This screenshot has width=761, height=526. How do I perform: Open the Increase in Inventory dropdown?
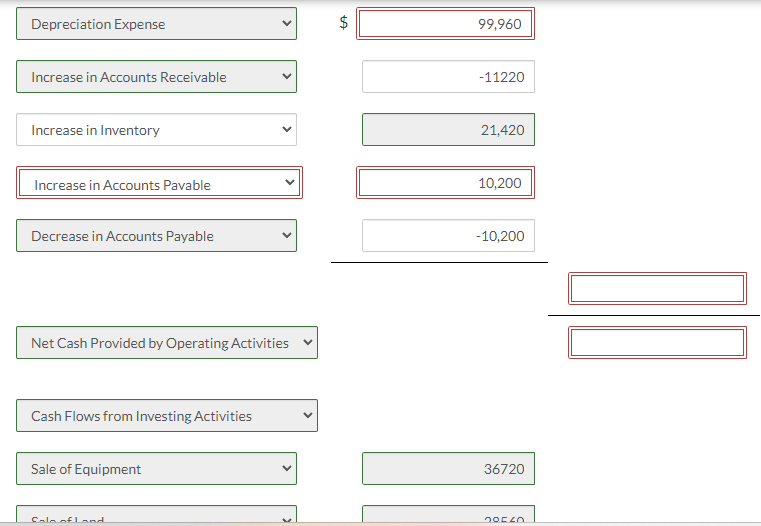tap(156, 130)
